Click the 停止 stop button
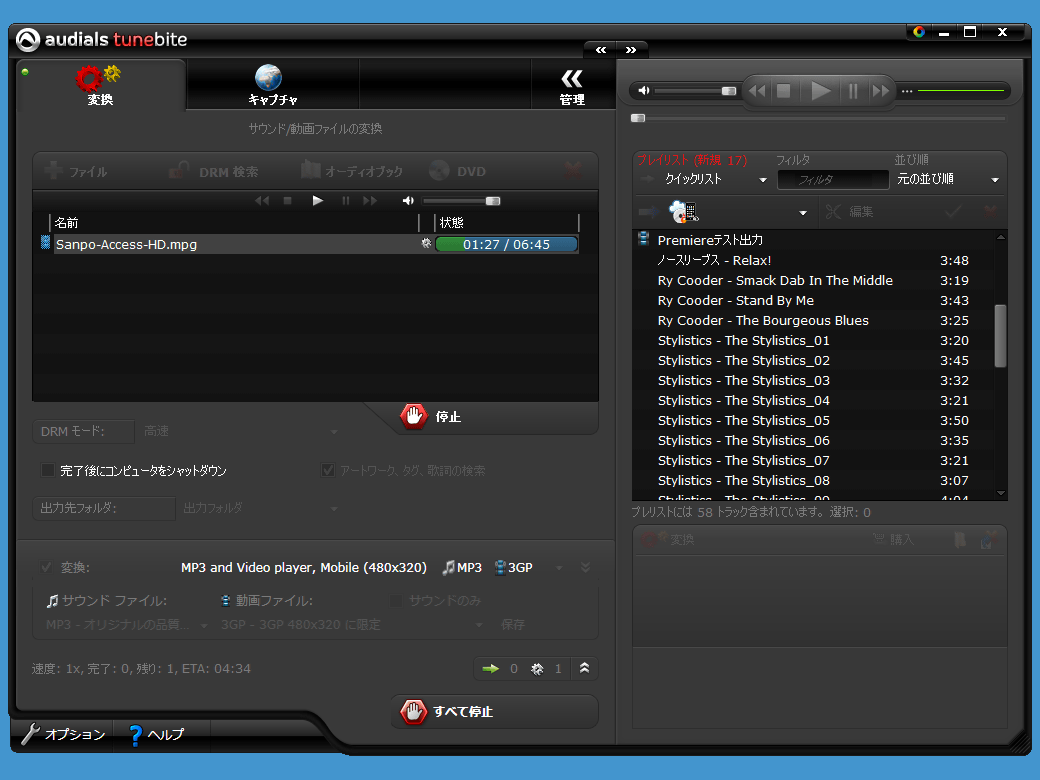Image resolution: width=1040 pixels, height=780 pixels. click(x=431, y=417)
